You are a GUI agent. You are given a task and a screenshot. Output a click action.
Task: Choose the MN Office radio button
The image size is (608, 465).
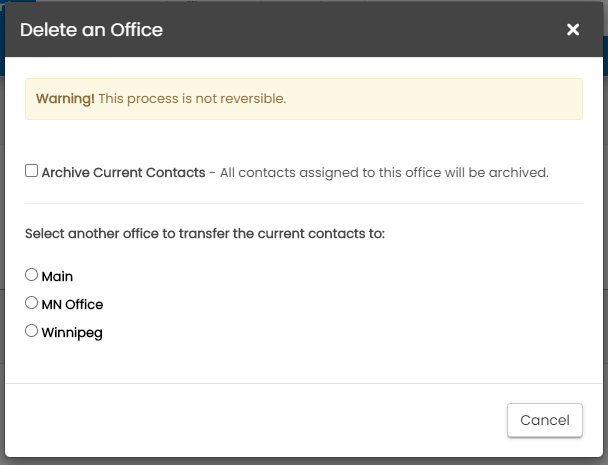coord(32,303)
